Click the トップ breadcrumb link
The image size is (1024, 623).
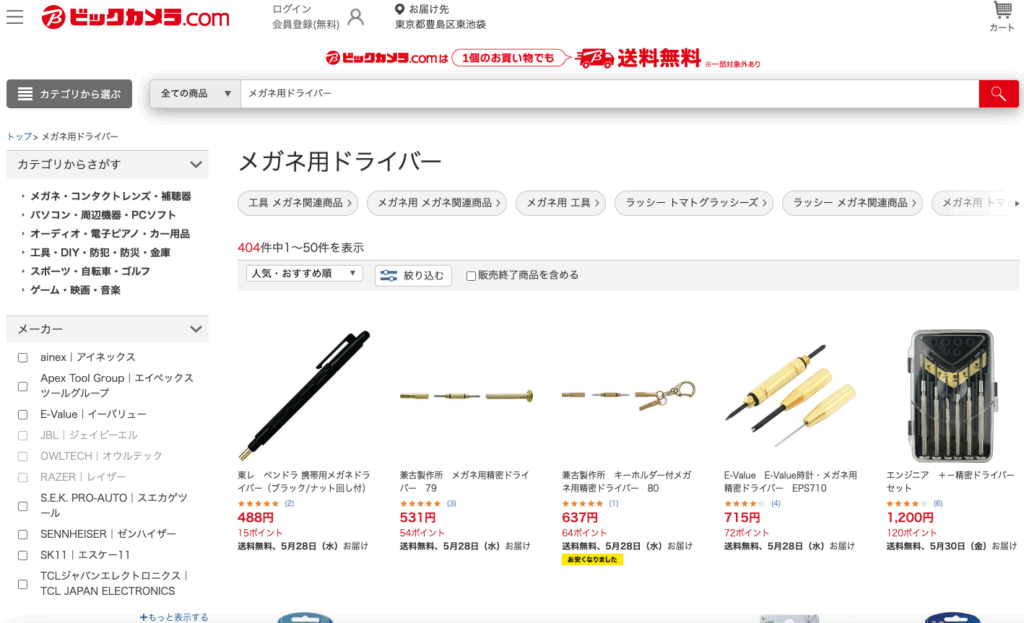[x=19, y=136]
